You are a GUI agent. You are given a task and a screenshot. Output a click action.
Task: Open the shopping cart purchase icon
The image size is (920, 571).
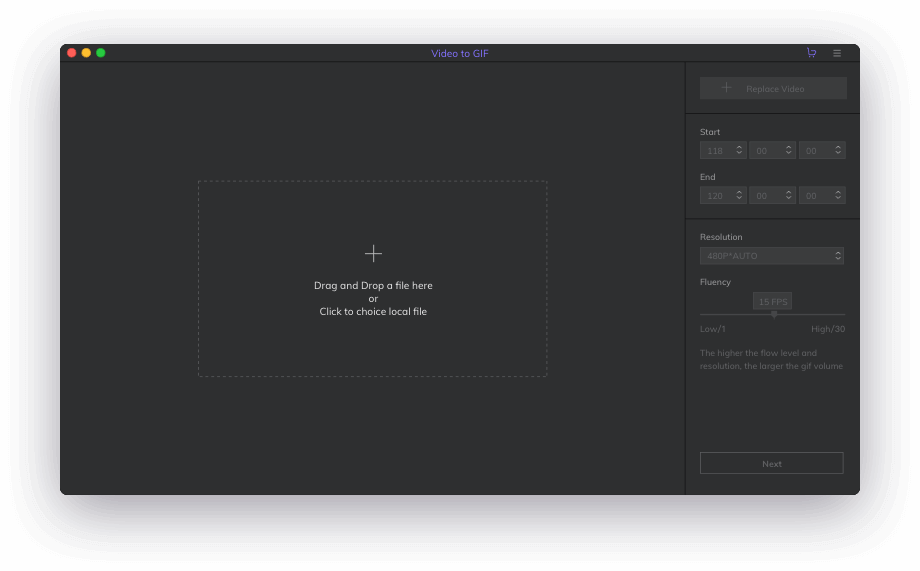click(811, 53)
